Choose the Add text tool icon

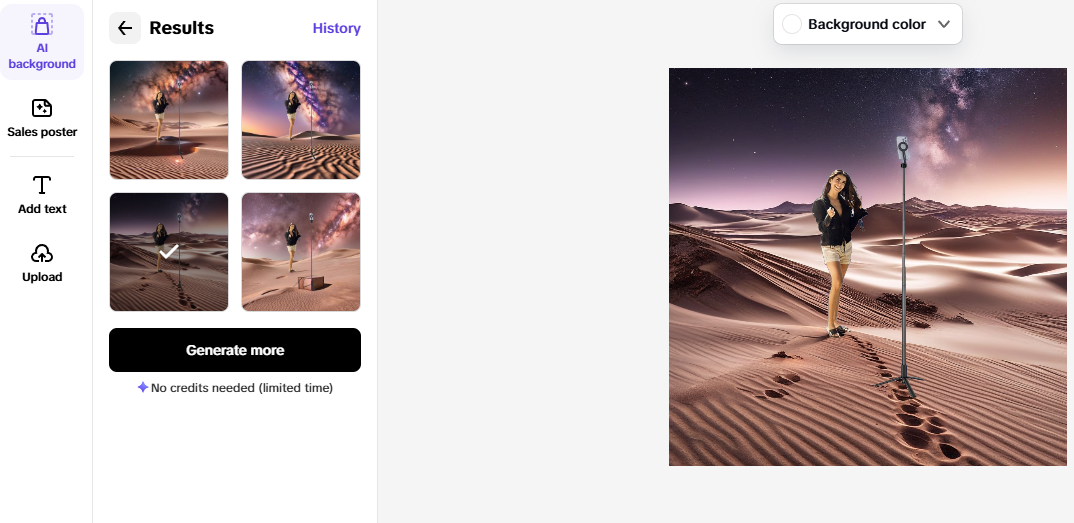42,185
